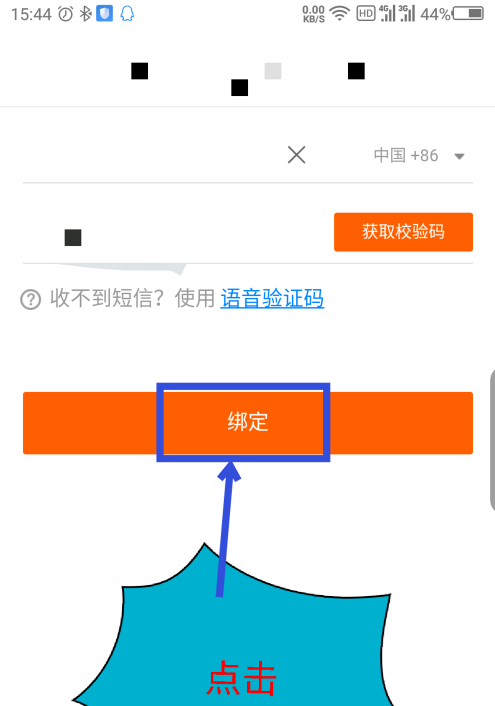Tap the Wi-Fi status icon
The width and height of the screenshot is (495, 706).
(340, 14)
